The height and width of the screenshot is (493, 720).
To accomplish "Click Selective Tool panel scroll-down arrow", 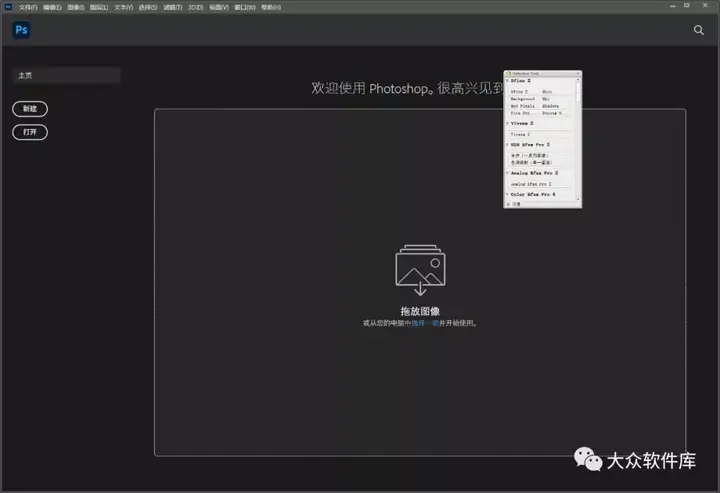I will click(x=578, y=199).
